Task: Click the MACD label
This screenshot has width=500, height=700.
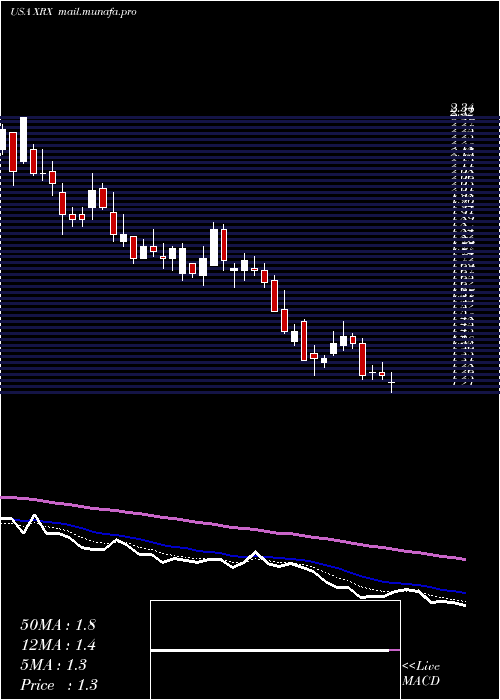Action: click(x=421, y=681)
